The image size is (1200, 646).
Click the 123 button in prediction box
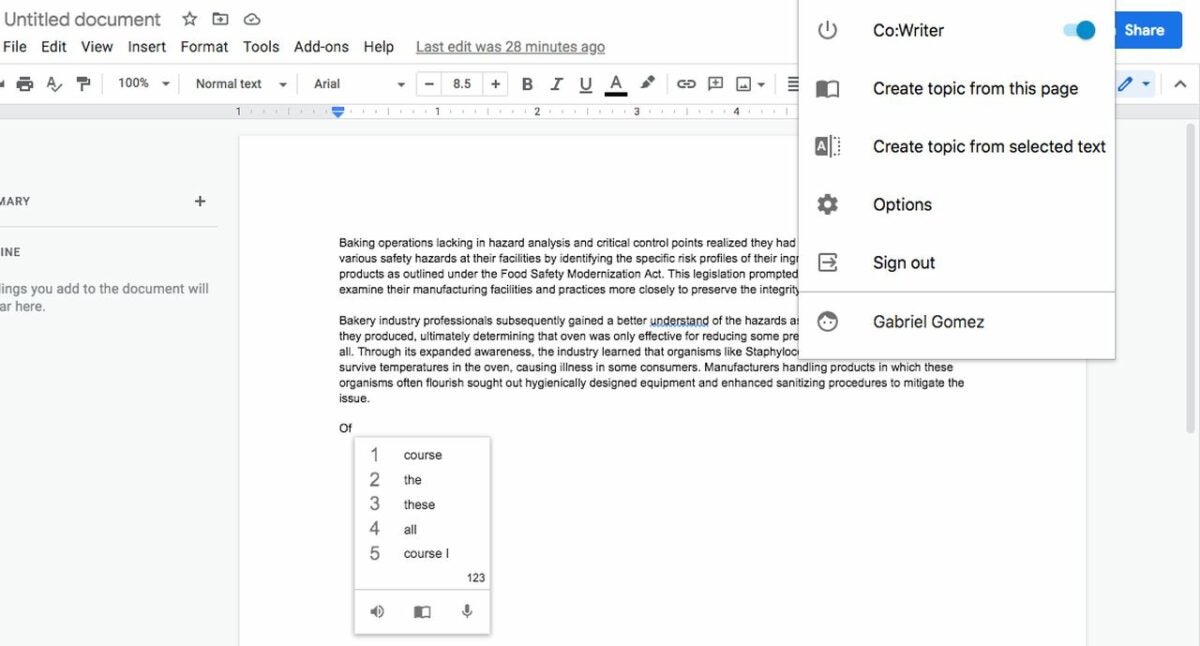tap(476, 578)
